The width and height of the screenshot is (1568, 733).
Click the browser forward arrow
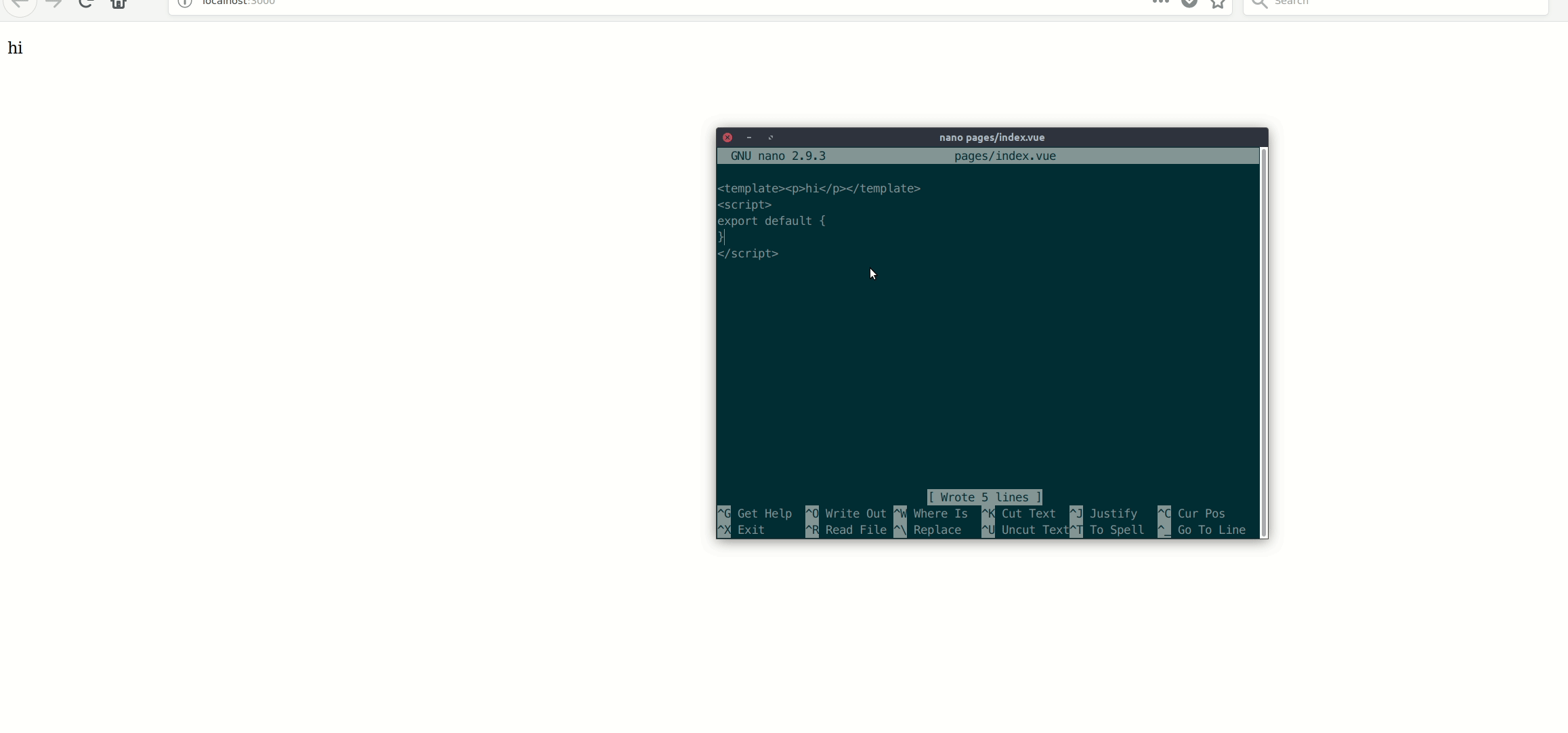coord(54,3)
